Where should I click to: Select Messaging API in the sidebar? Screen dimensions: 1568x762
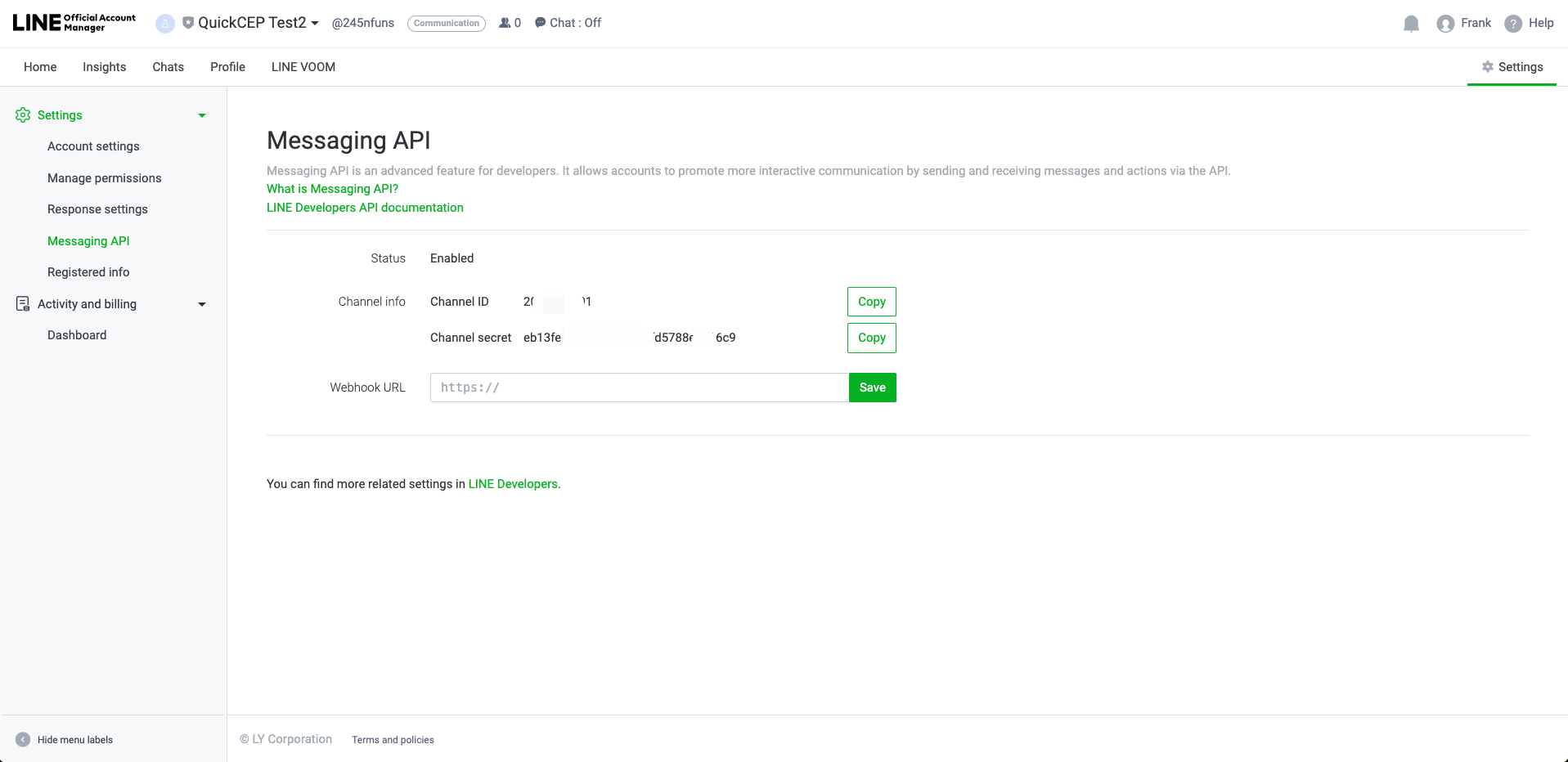pos(88,241)
